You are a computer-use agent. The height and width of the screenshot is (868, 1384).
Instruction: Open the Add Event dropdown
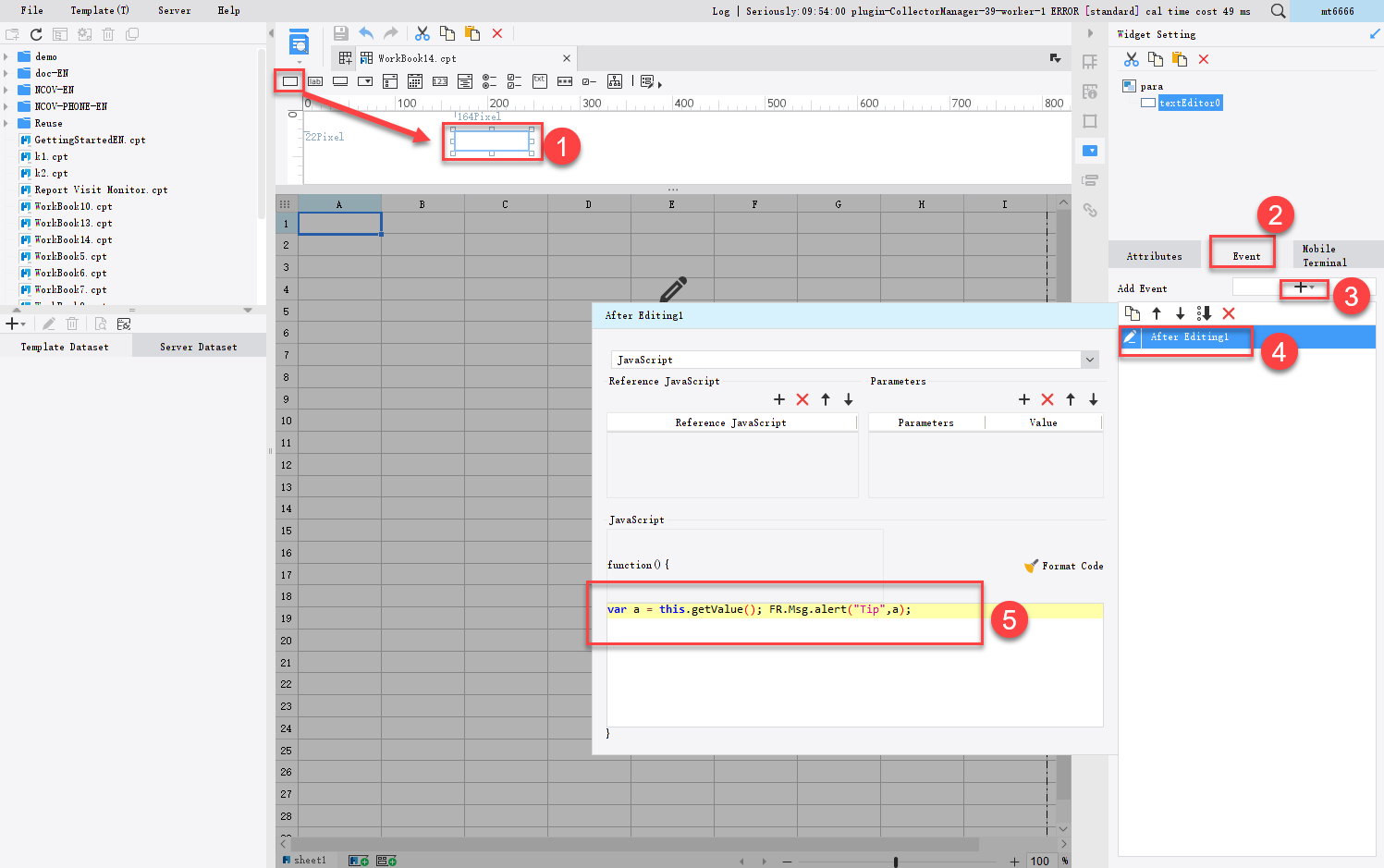(x=1304, y=288)
